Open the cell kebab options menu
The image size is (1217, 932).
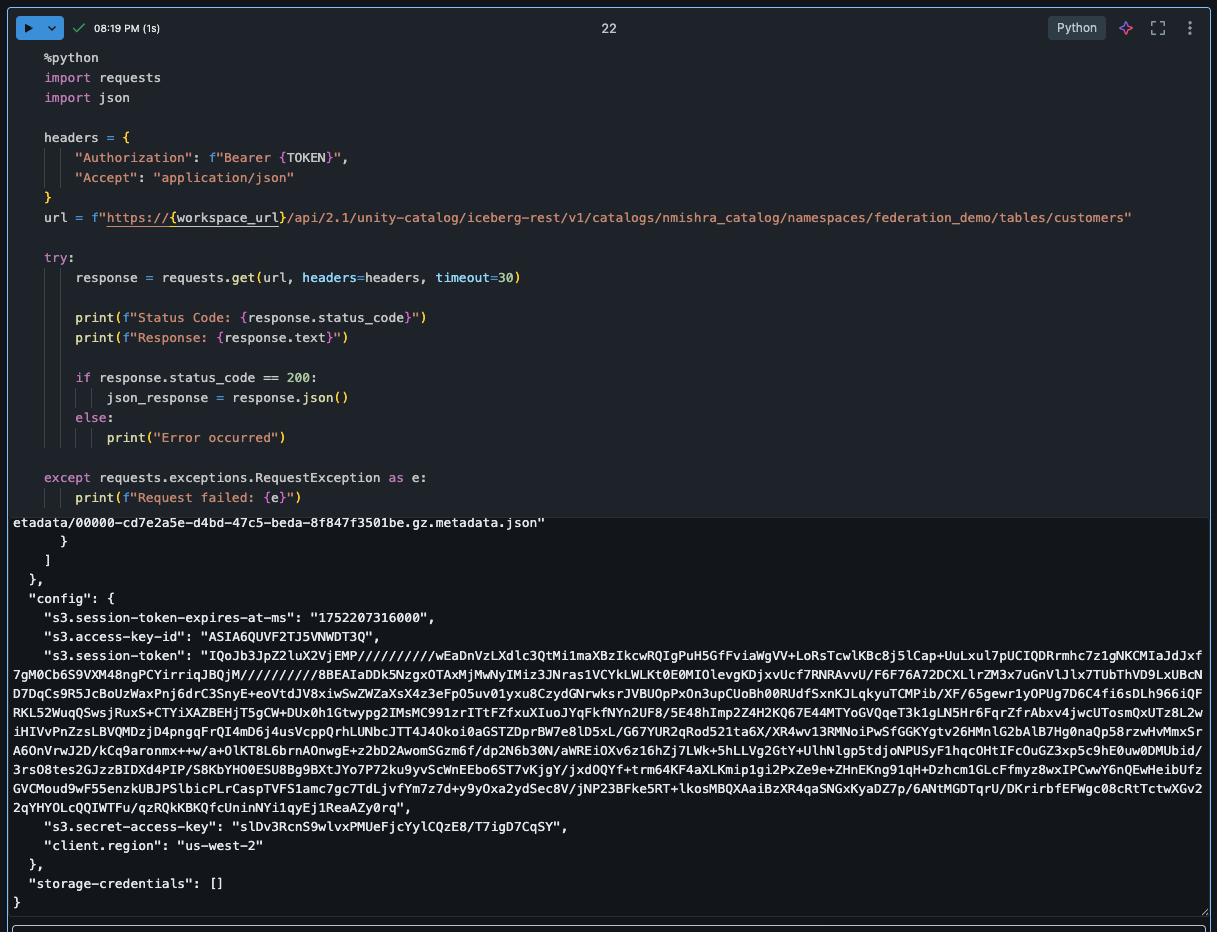1190,28
